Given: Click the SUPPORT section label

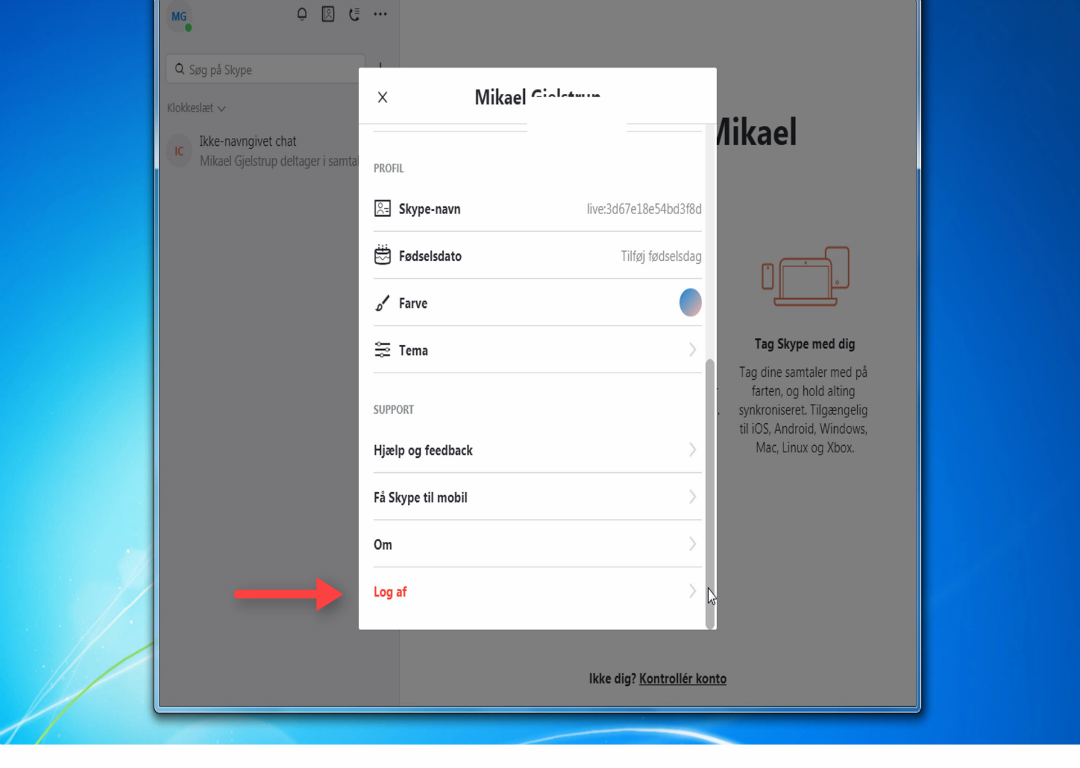Looking at the screenshot, I should 393,410.
